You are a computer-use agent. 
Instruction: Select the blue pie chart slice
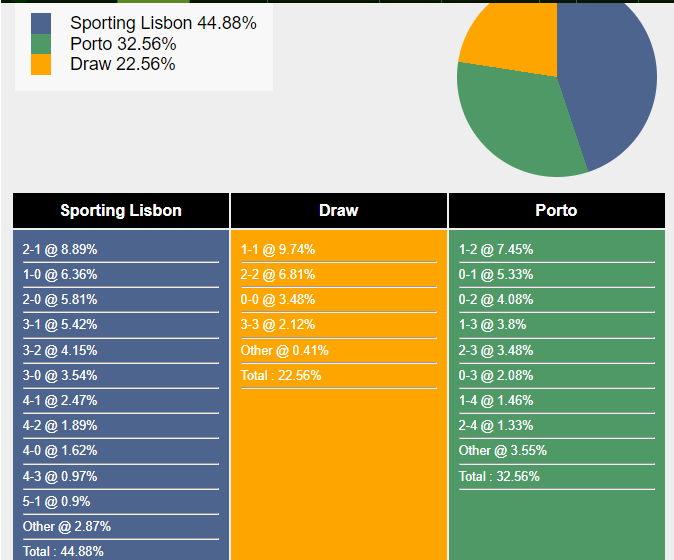pos(610,80)
